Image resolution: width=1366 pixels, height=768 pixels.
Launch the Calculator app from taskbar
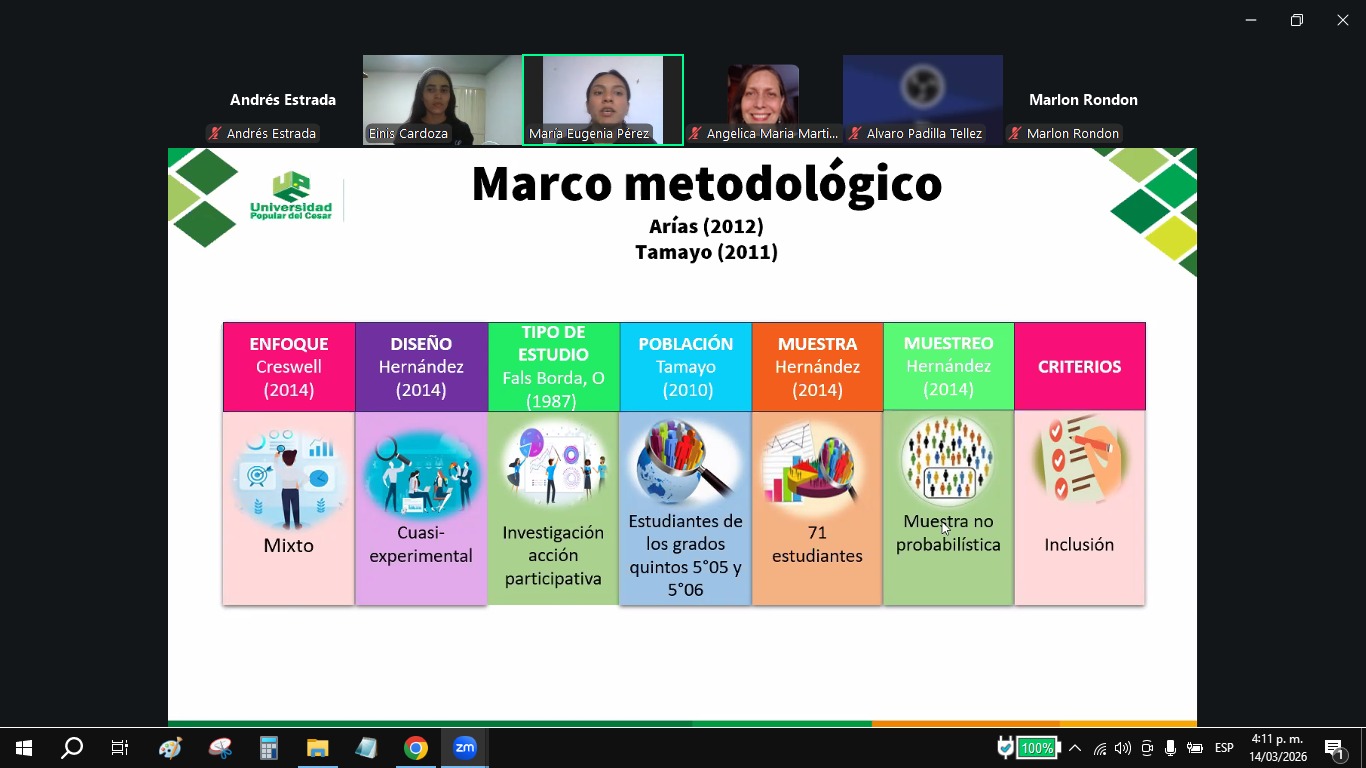coord(268,748)
